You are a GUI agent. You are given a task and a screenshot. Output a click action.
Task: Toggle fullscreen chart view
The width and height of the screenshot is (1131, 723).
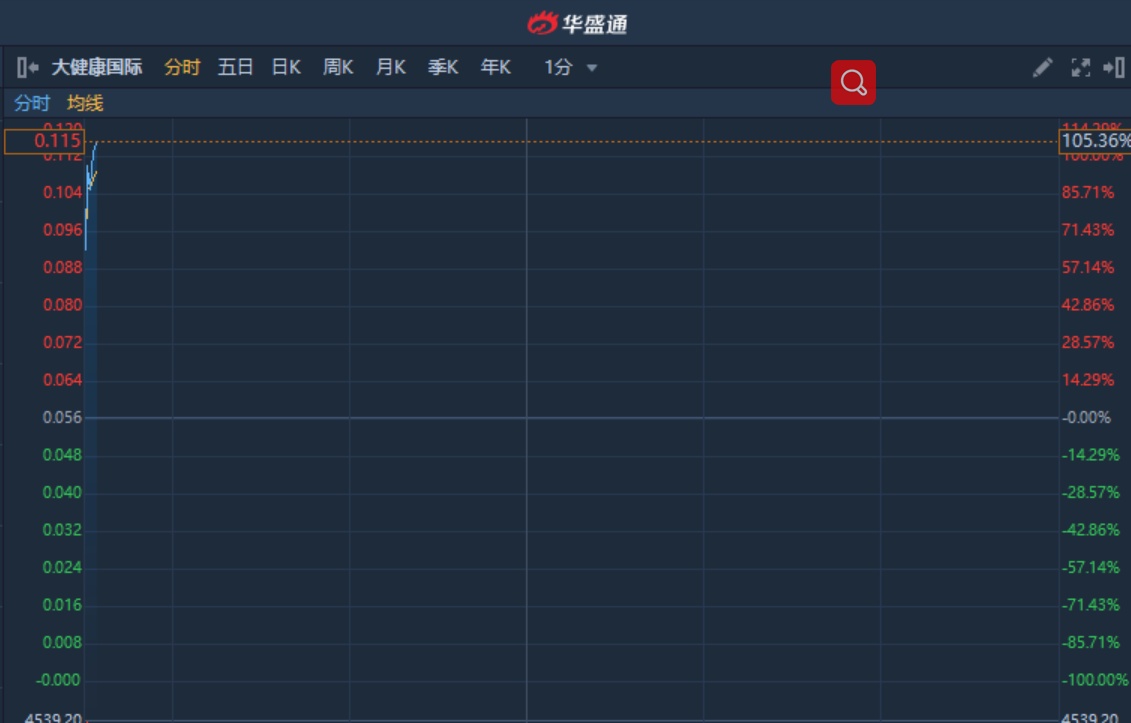click(x=1081, y=68)
